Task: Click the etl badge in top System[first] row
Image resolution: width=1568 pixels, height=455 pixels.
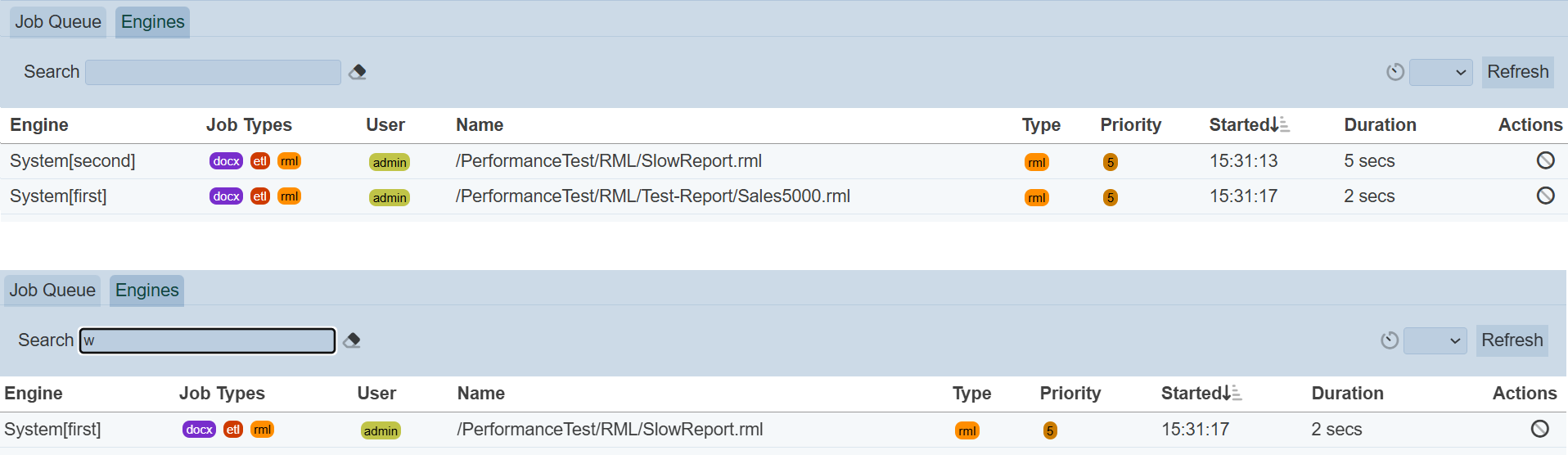Action: 260,196
